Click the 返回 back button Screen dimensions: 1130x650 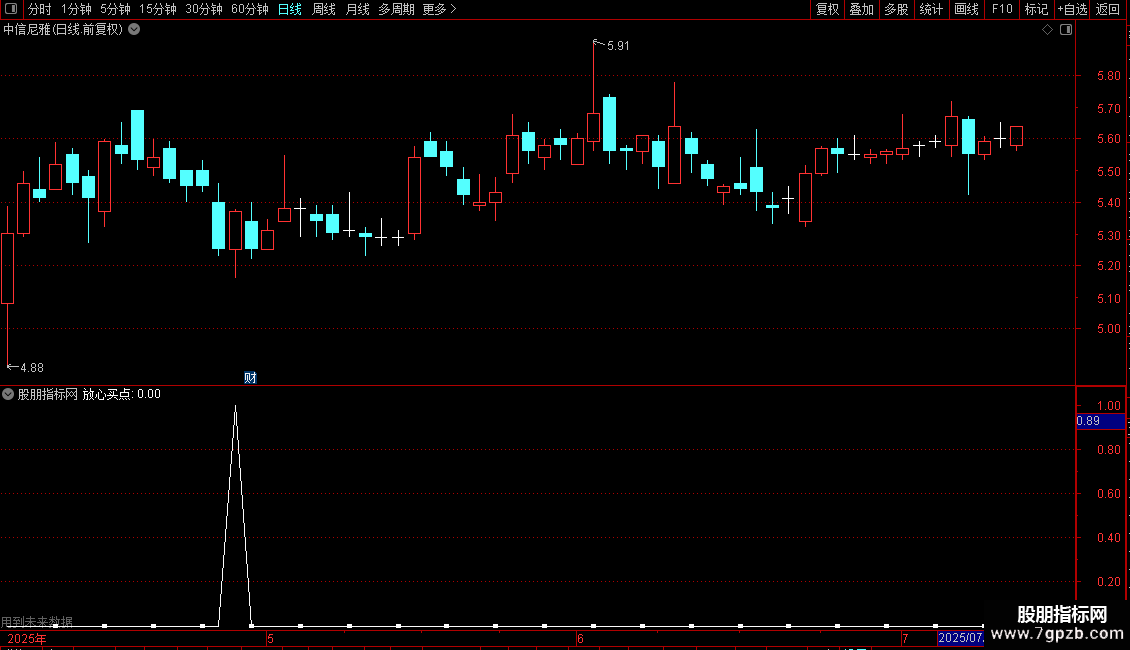coord(1108,9)
